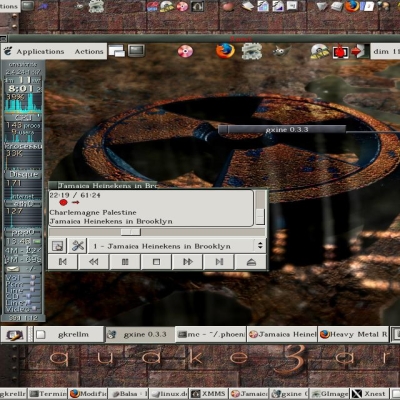This screenshot has height=400, width=400.
Task: Rewind the gxine playback
Action: 94,262
